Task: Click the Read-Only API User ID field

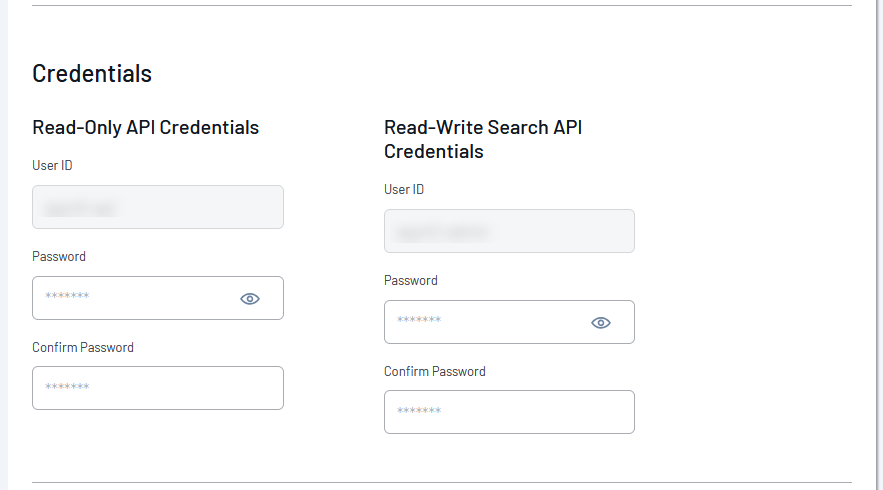Action: 158,207
